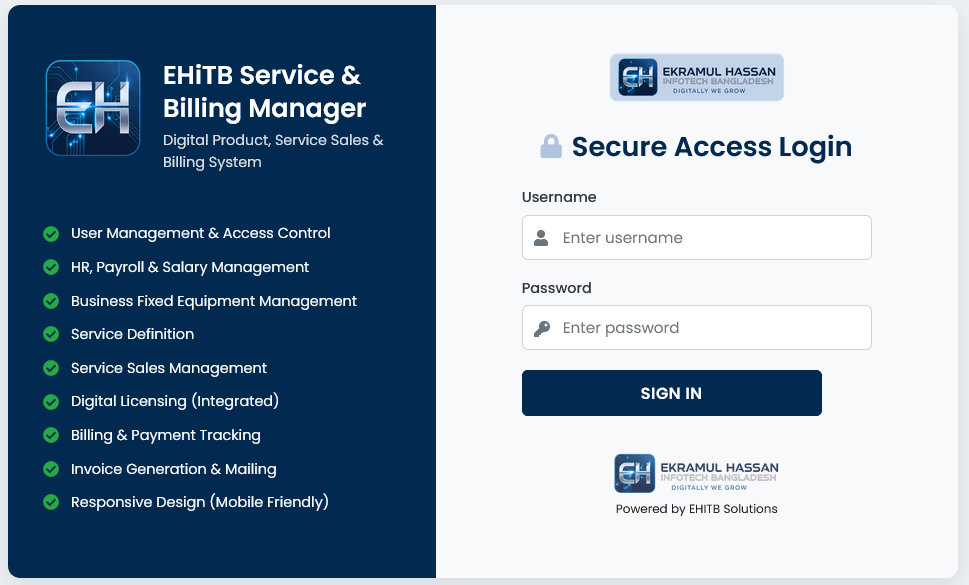Image resolution: width=969 pixels, height=585 pixels.
Task: Click the checkmark next to Billing & Payment Tracking
Action: tap(51, 435)
